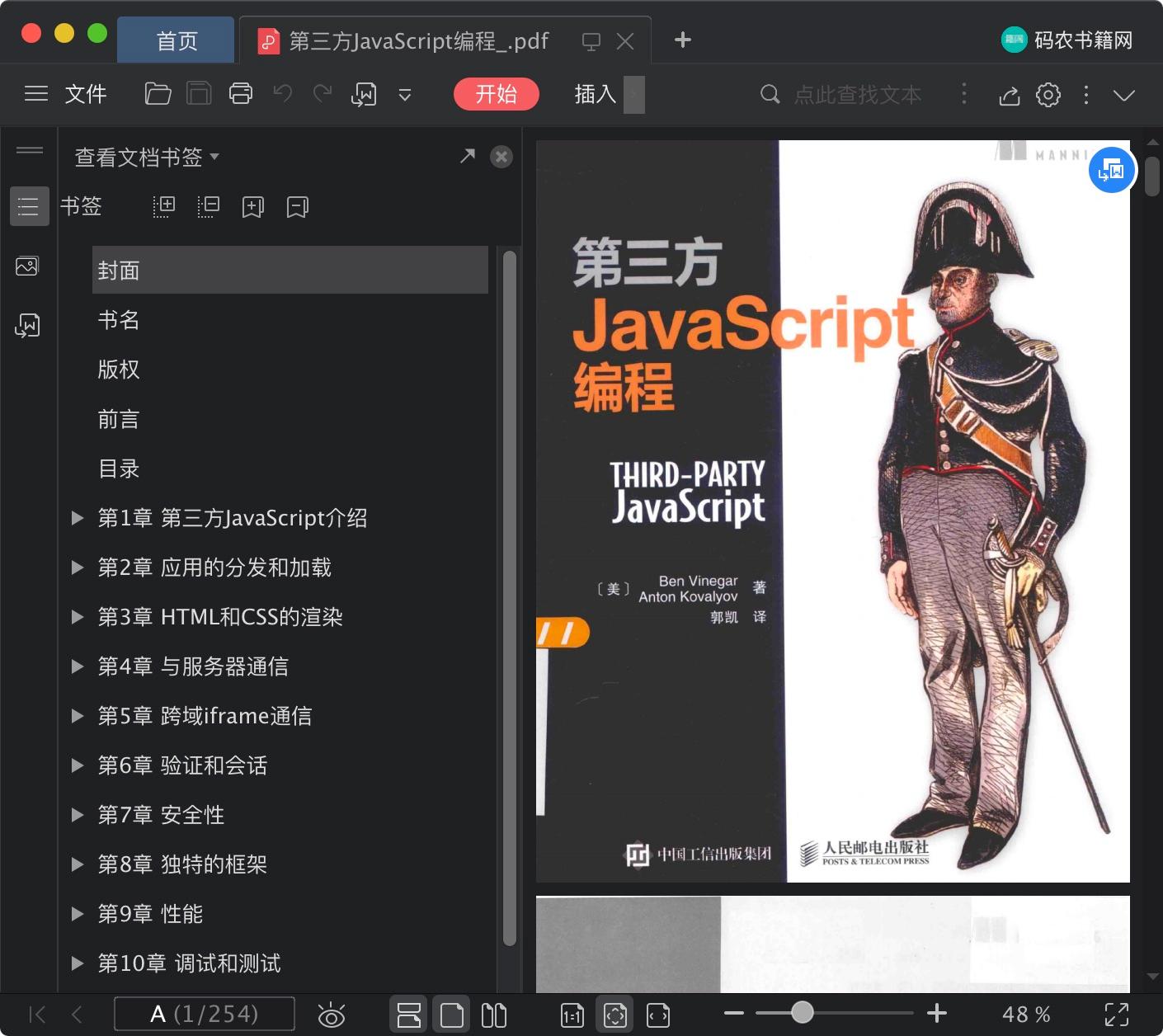Image resolution: width=1163 pixels, height=1036 pixels.
Task: Expand 第5章 跨域iframe通信
Action: pos(78,716)
